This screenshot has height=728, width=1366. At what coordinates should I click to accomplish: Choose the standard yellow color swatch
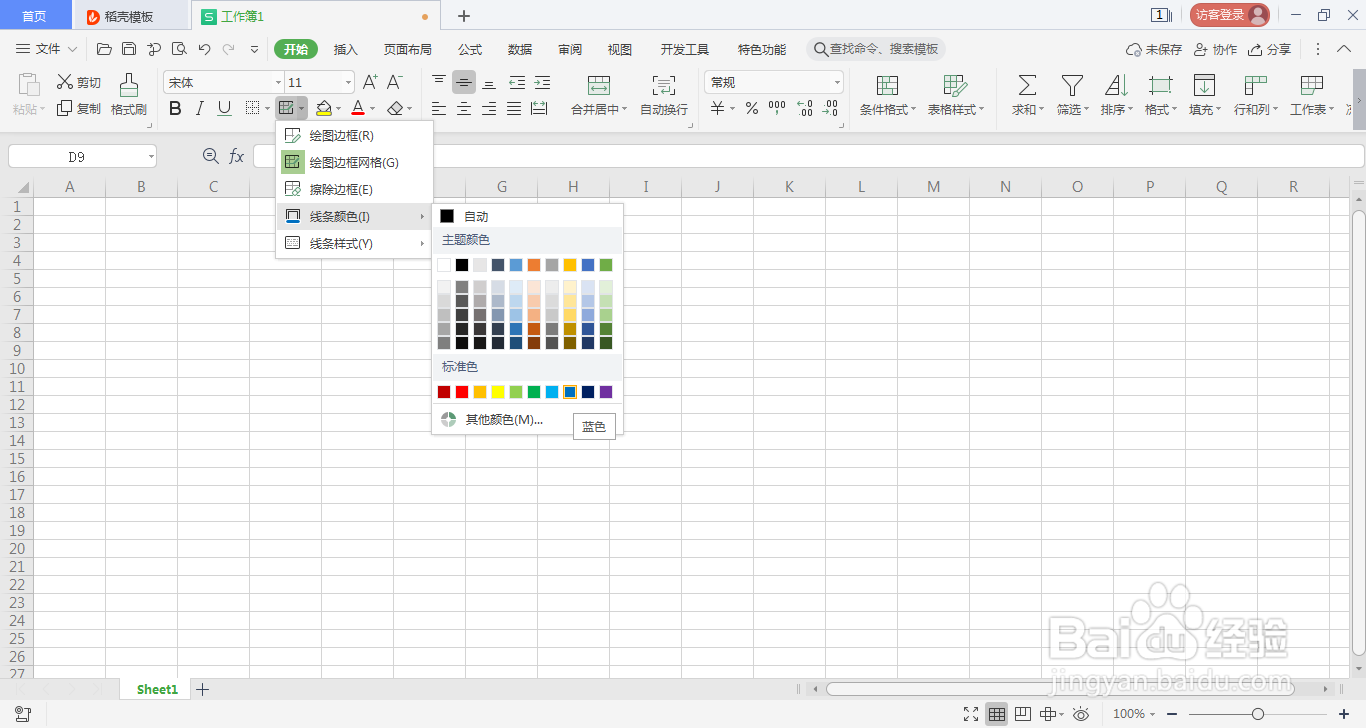pyautogui.click(x=498, y=392)
